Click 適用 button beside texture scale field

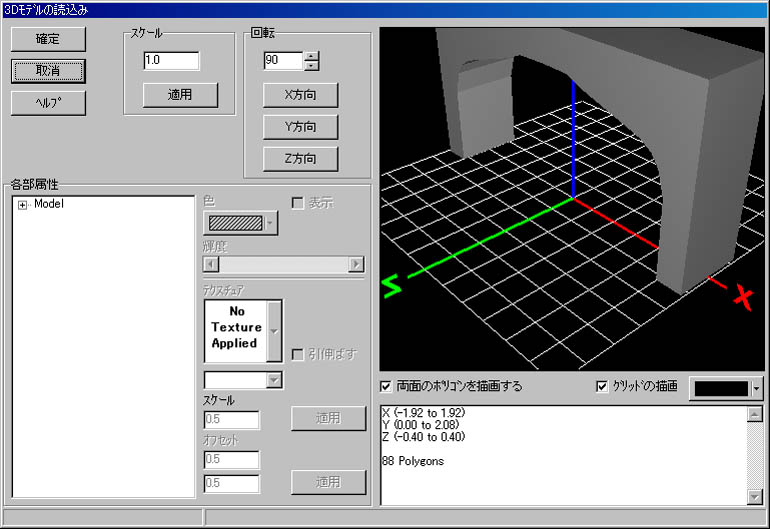pos(328,418)
